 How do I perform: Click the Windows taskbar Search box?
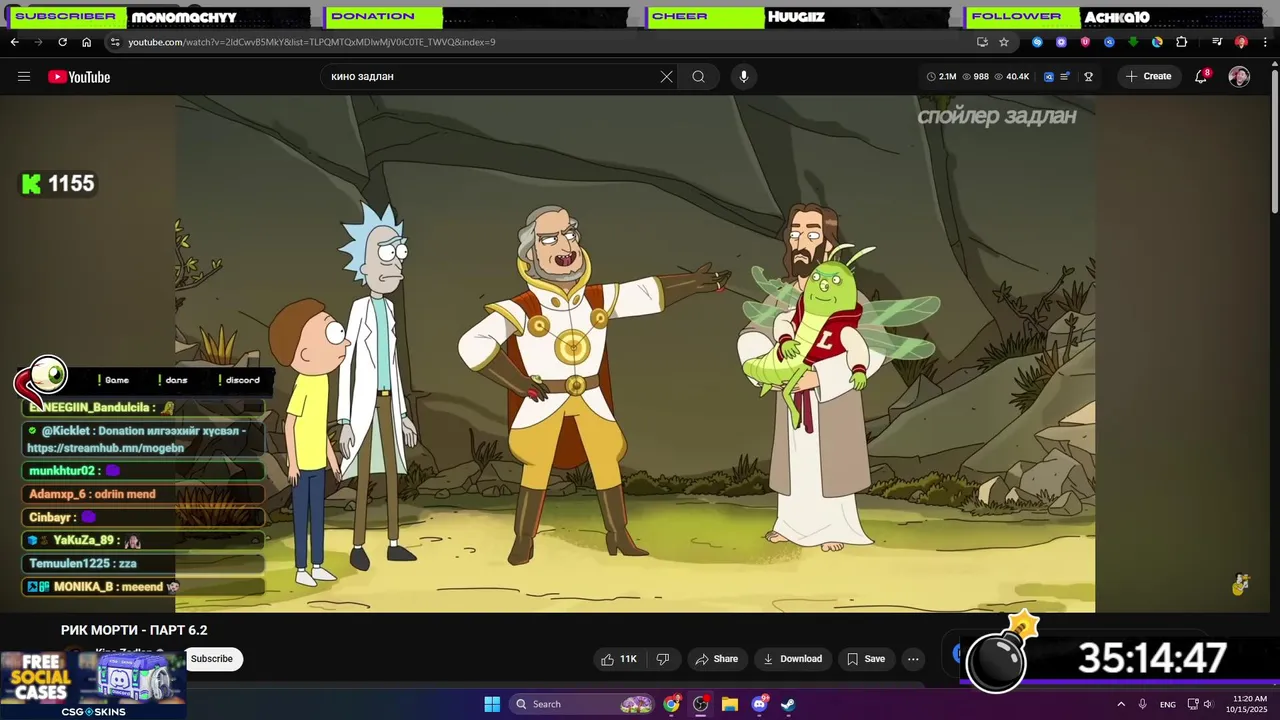[583, 704]
